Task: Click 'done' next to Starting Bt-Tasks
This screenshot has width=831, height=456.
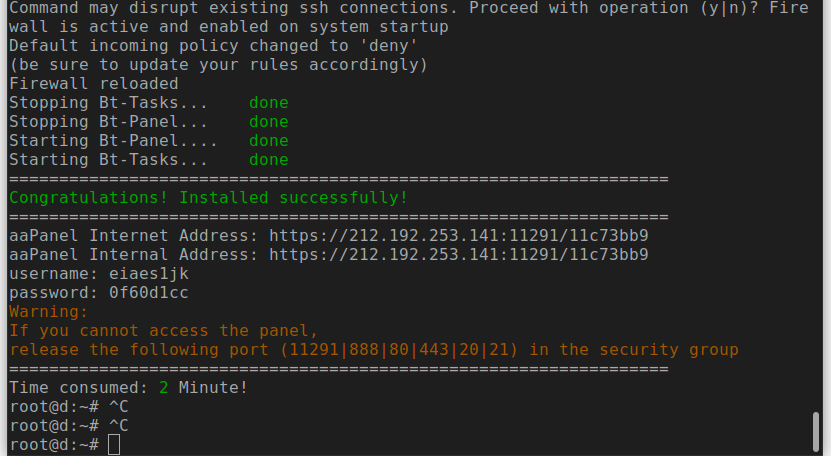Action: pyautogui.click(x=269, y=160)
